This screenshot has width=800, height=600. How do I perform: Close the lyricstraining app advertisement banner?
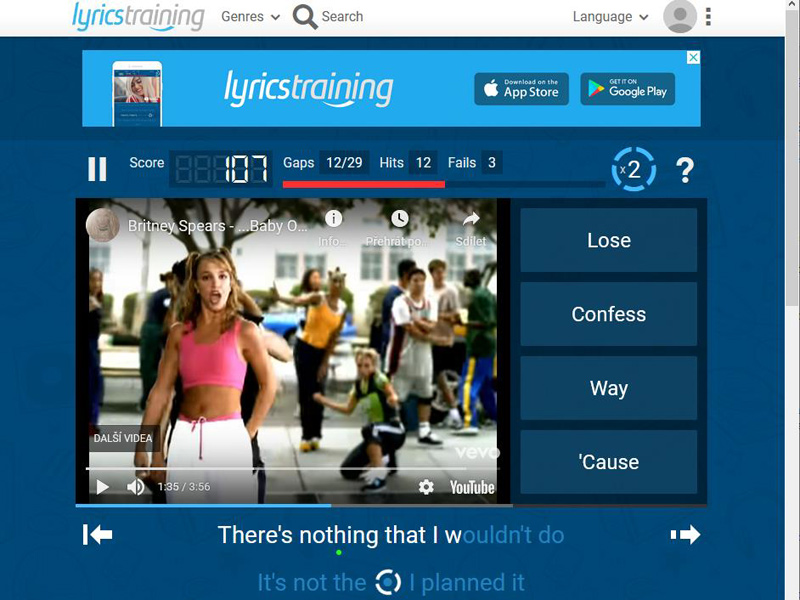click(x=693, y=57)
